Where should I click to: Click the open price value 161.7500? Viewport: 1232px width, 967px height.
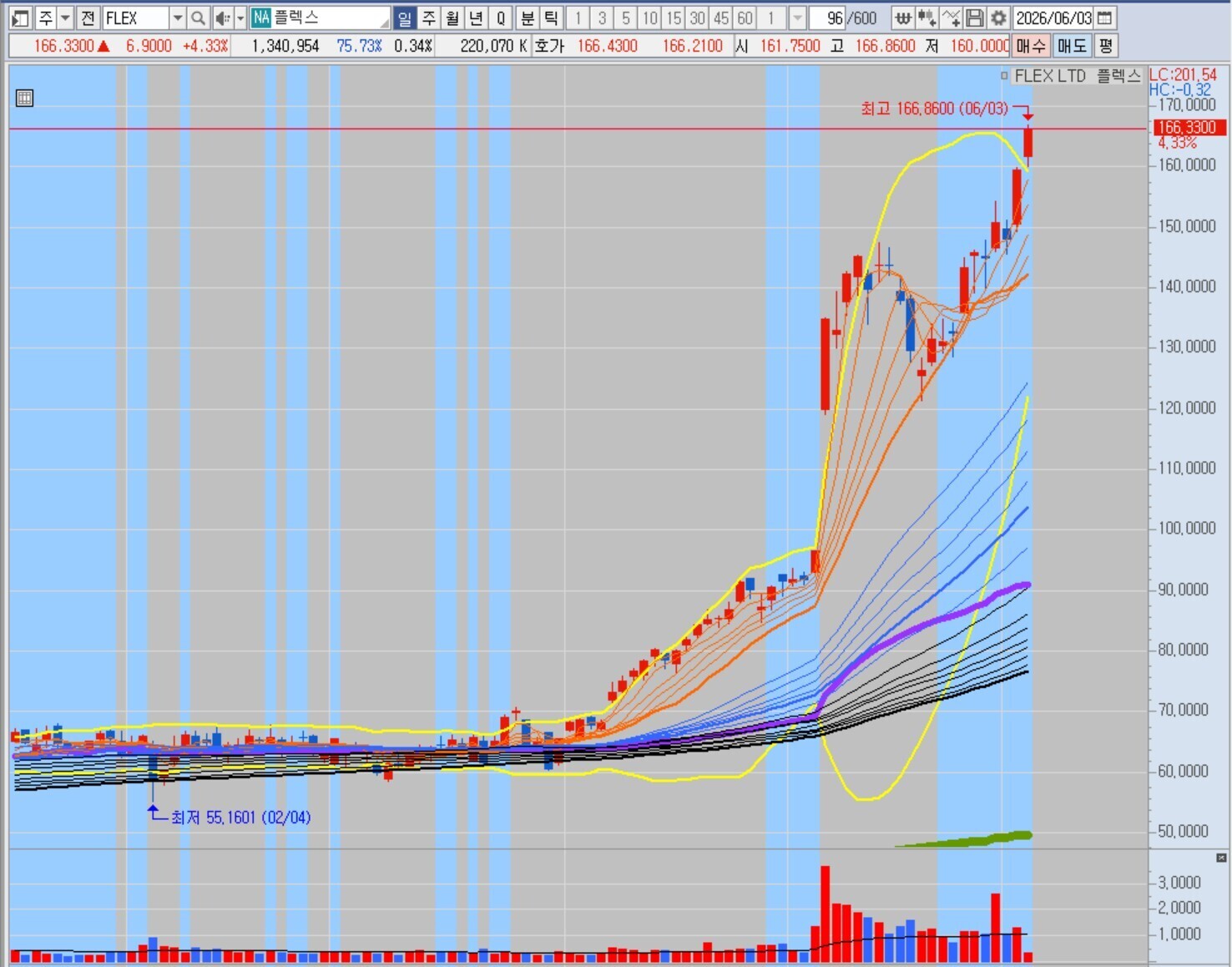[790, 46]
